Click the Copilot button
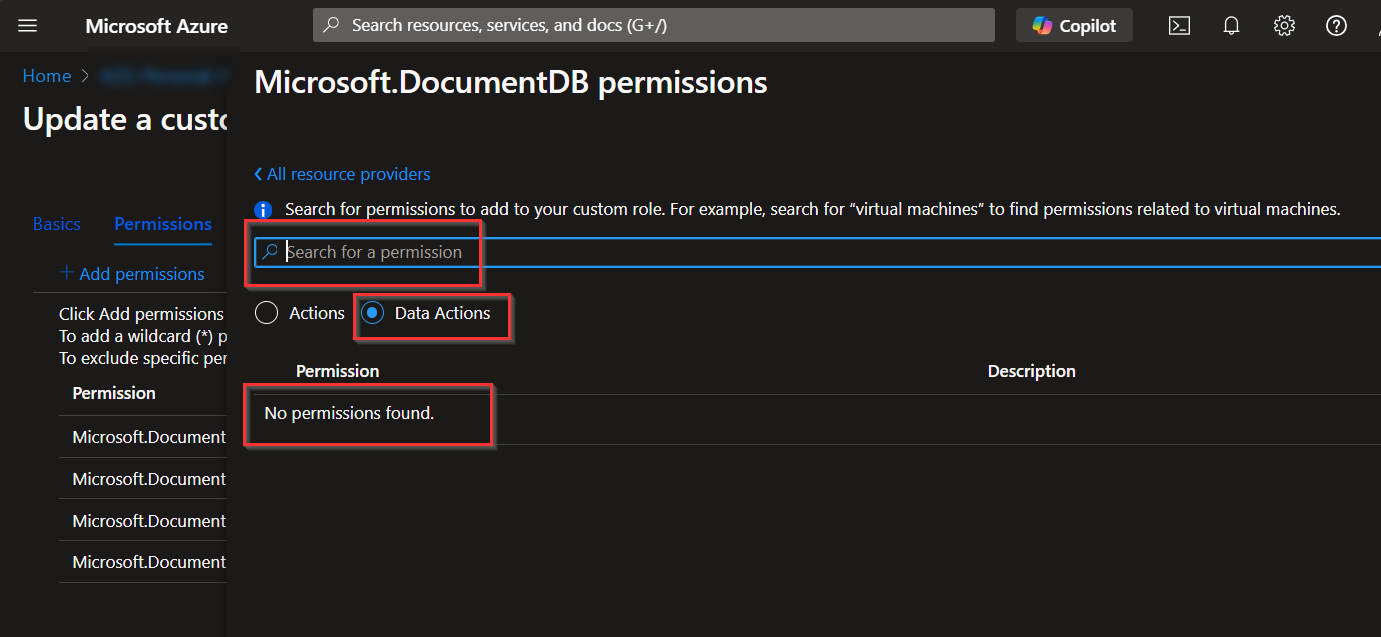The image size is (1381, 637). coord(1074,26)
